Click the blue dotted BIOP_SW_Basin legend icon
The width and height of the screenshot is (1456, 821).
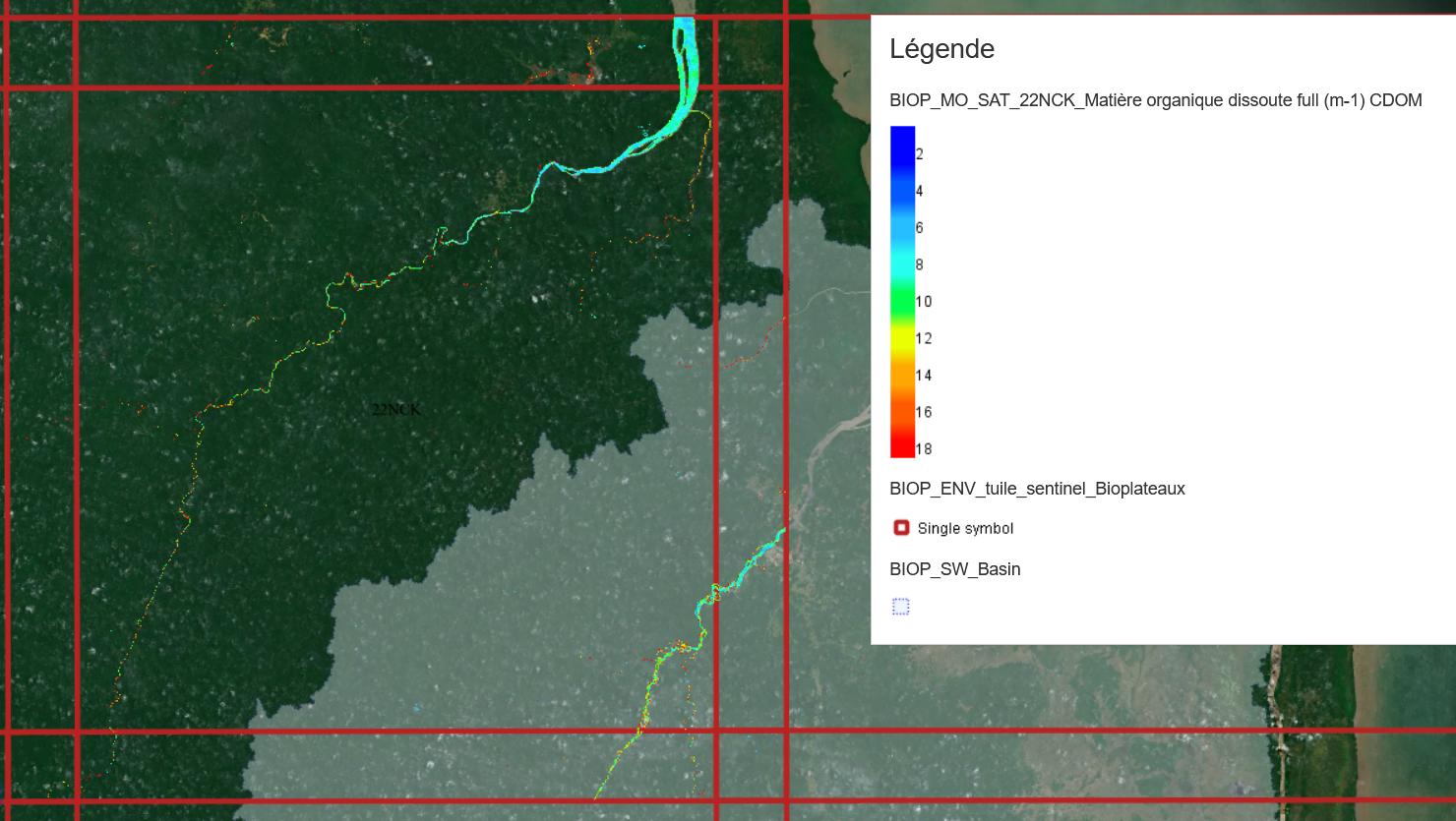tap(901, 607)
